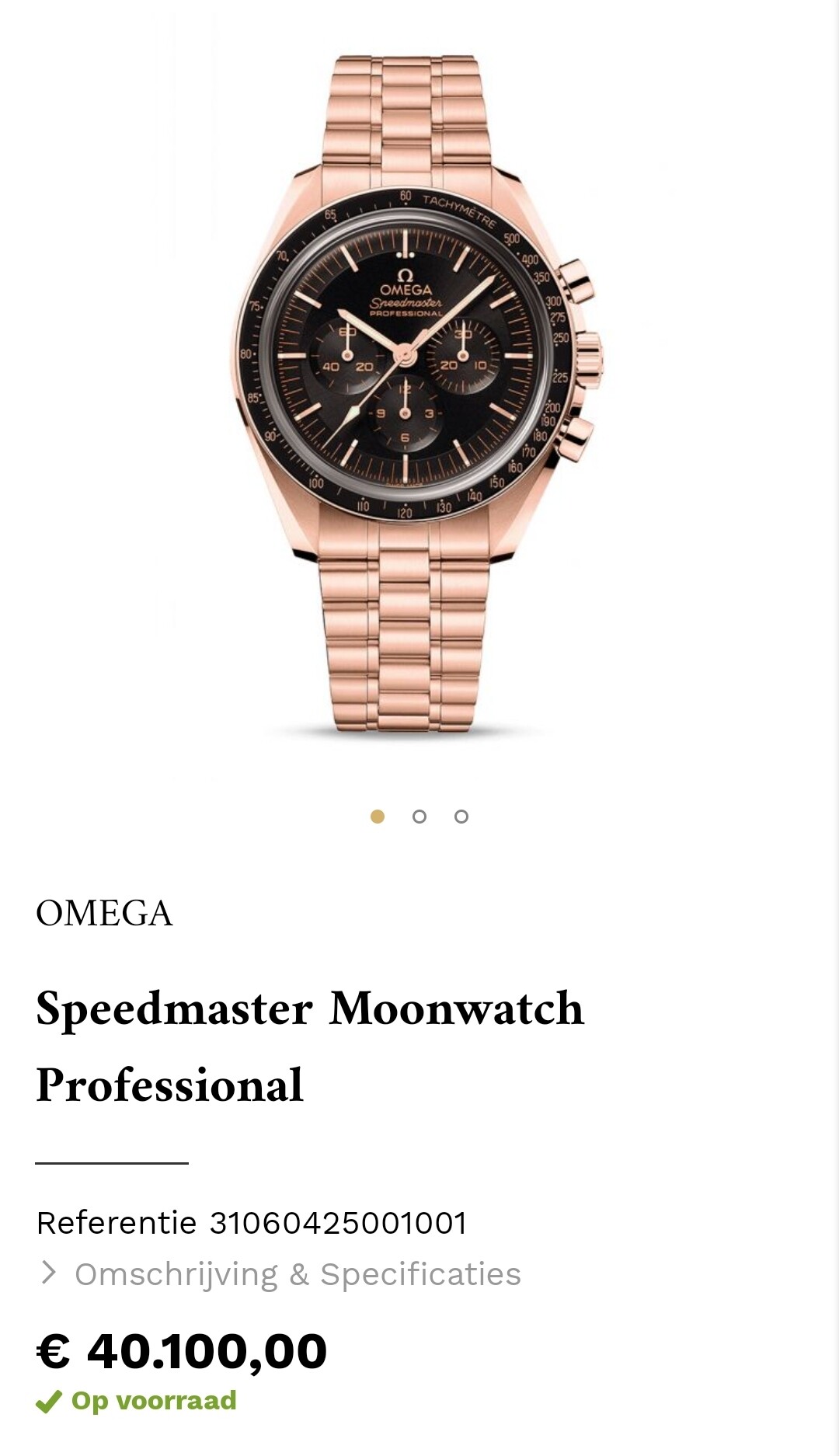The image size is (839, 1456).
Task: Click the lower chronograph pusher on the watch
Action: tap(576, 437)
